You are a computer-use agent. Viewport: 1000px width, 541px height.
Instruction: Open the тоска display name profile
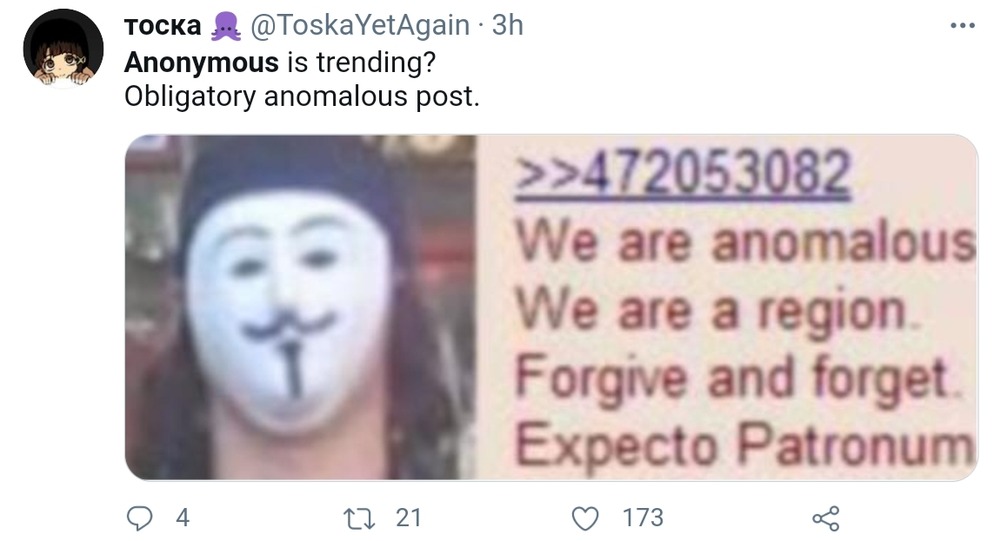click(x=163, y=26)
